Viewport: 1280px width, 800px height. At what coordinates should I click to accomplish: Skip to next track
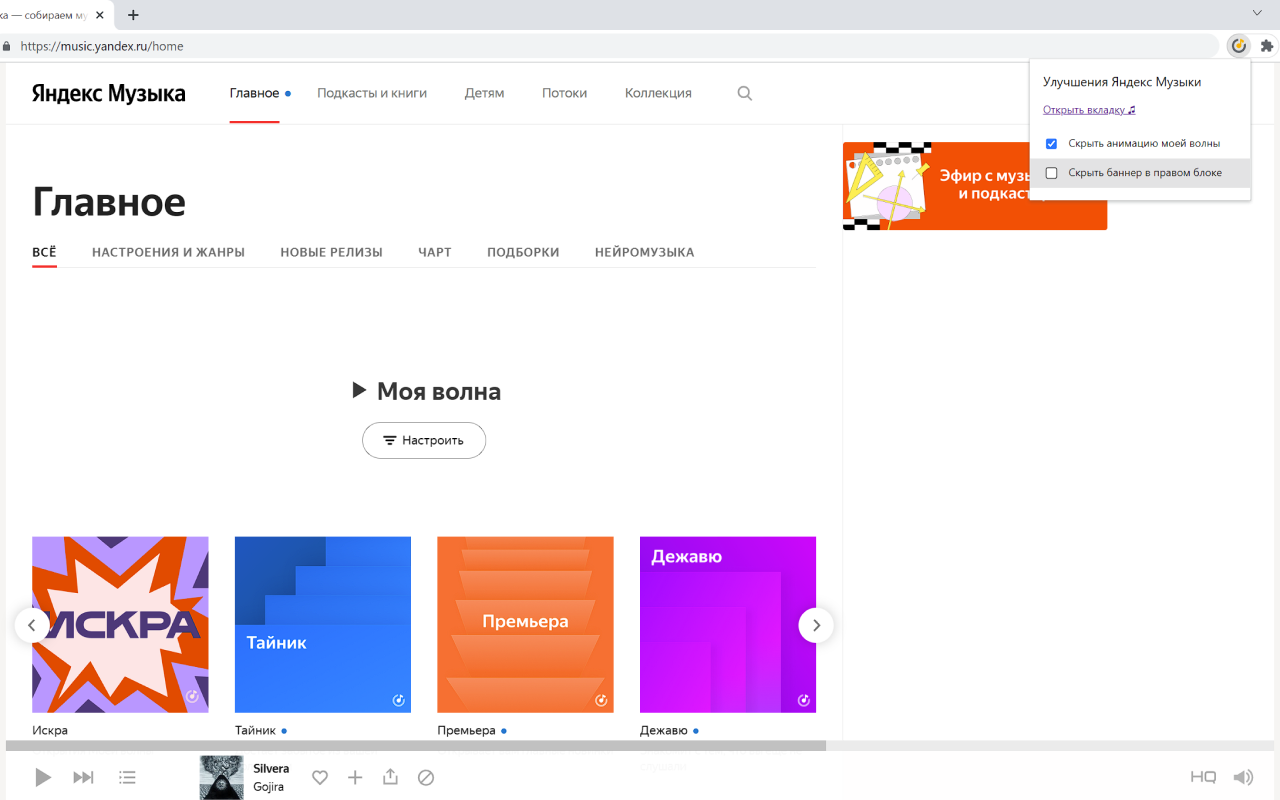[84, 777]
